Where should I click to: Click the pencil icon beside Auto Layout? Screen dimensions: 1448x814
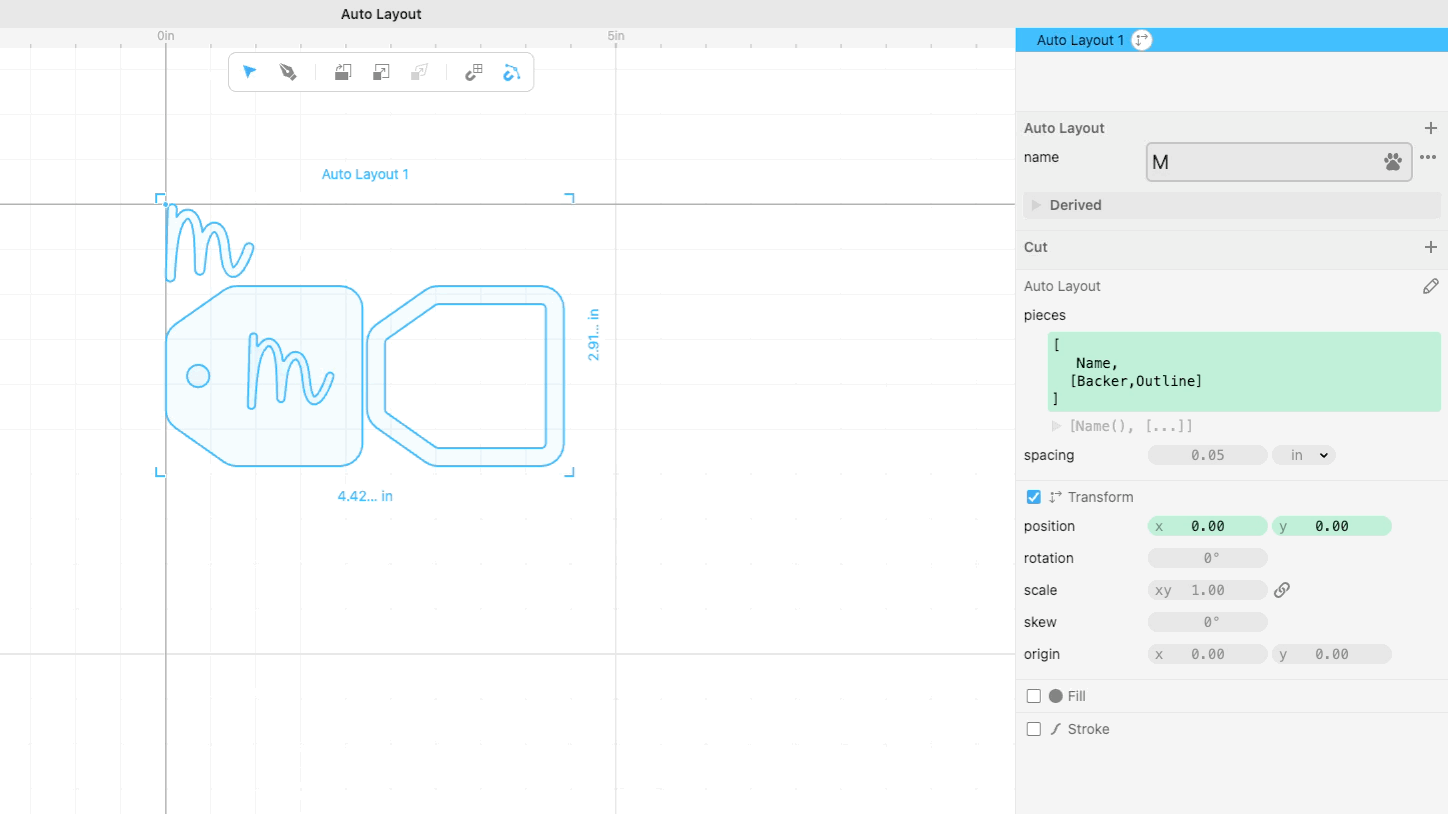pos(1430,286)
